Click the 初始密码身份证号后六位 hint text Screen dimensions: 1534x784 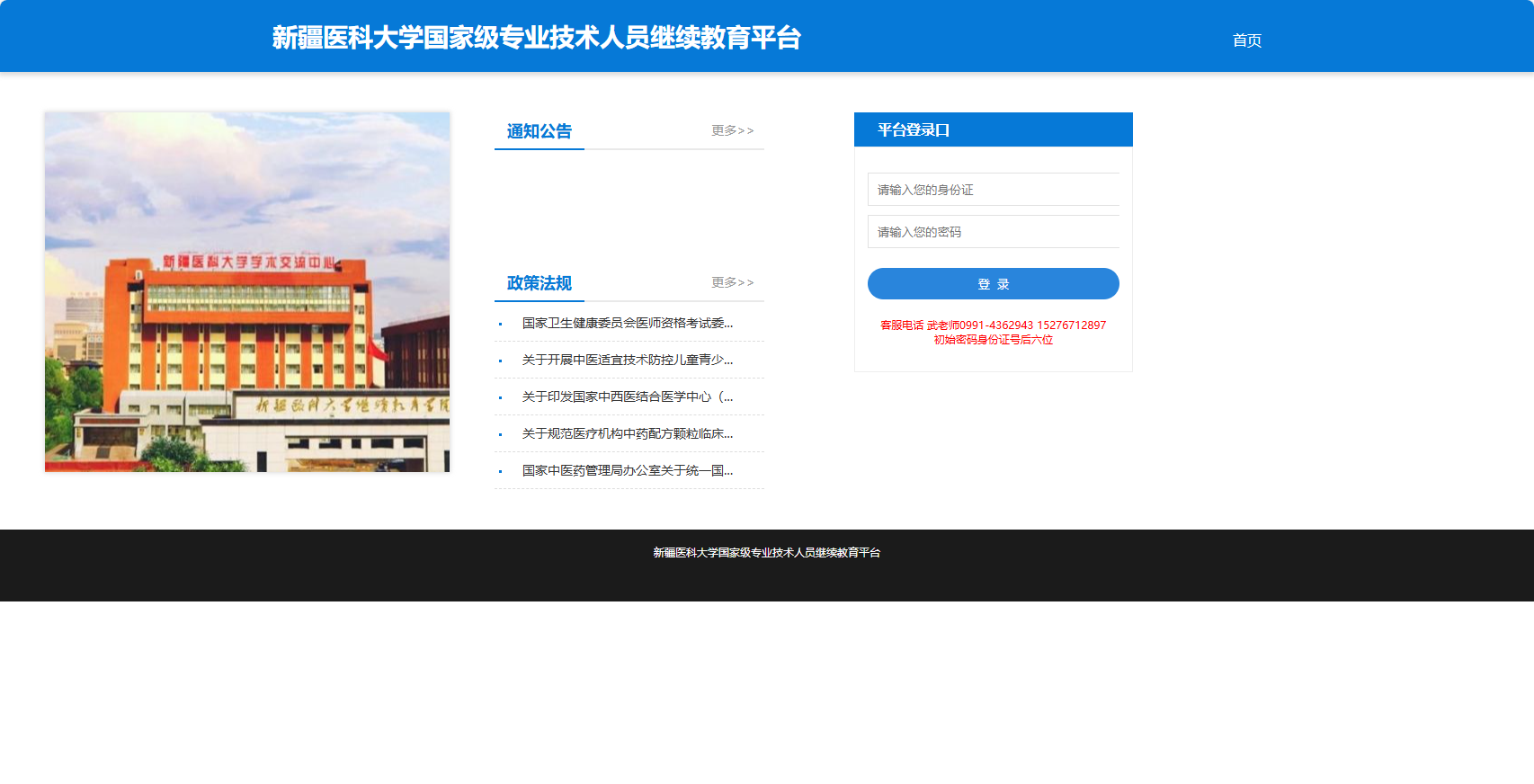[x=994, y=340]
